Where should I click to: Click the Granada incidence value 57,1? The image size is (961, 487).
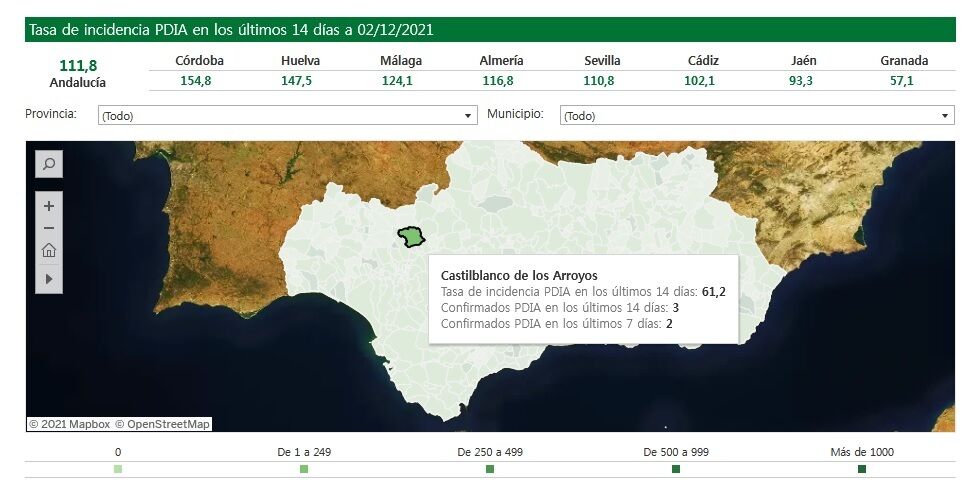tap(902, 81)
